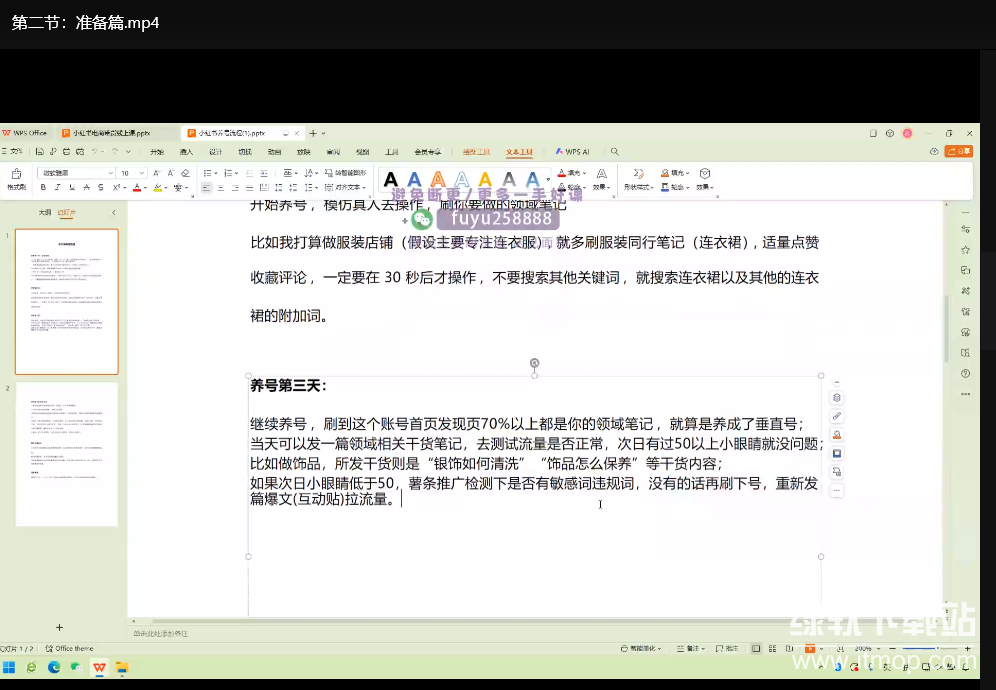Screen dimensions: 996x690
Task: Toggle left text alignment
Action: tap(206, 188)
